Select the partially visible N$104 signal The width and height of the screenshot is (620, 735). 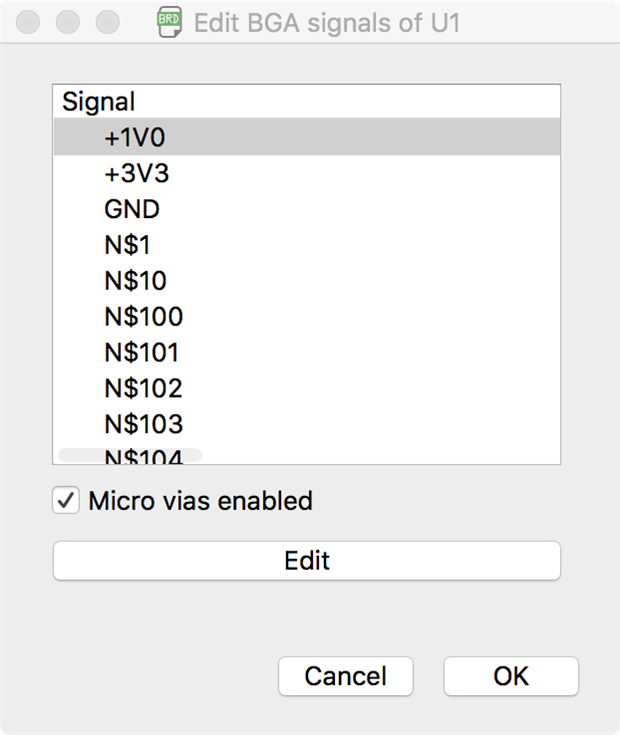point(143,459)
